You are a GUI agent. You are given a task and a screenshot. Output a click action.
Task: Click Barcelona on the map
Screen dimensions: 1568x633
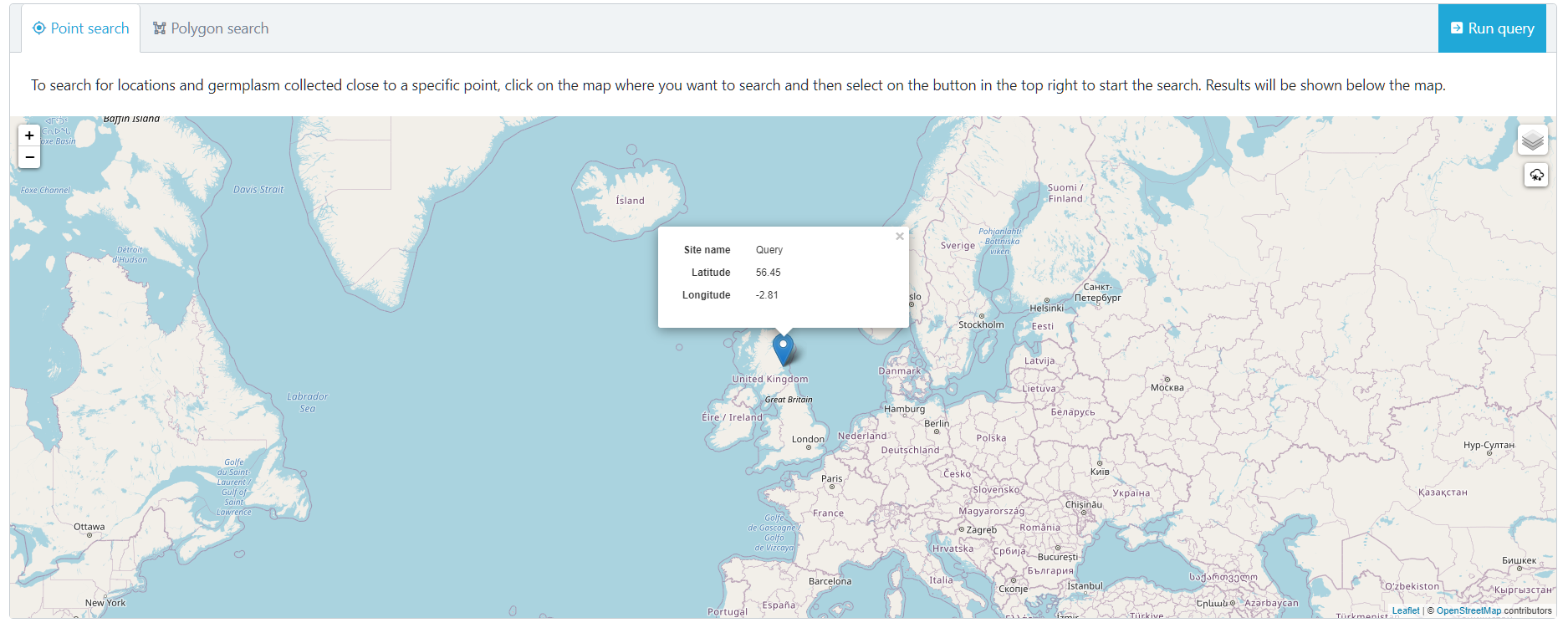[830, 581]
